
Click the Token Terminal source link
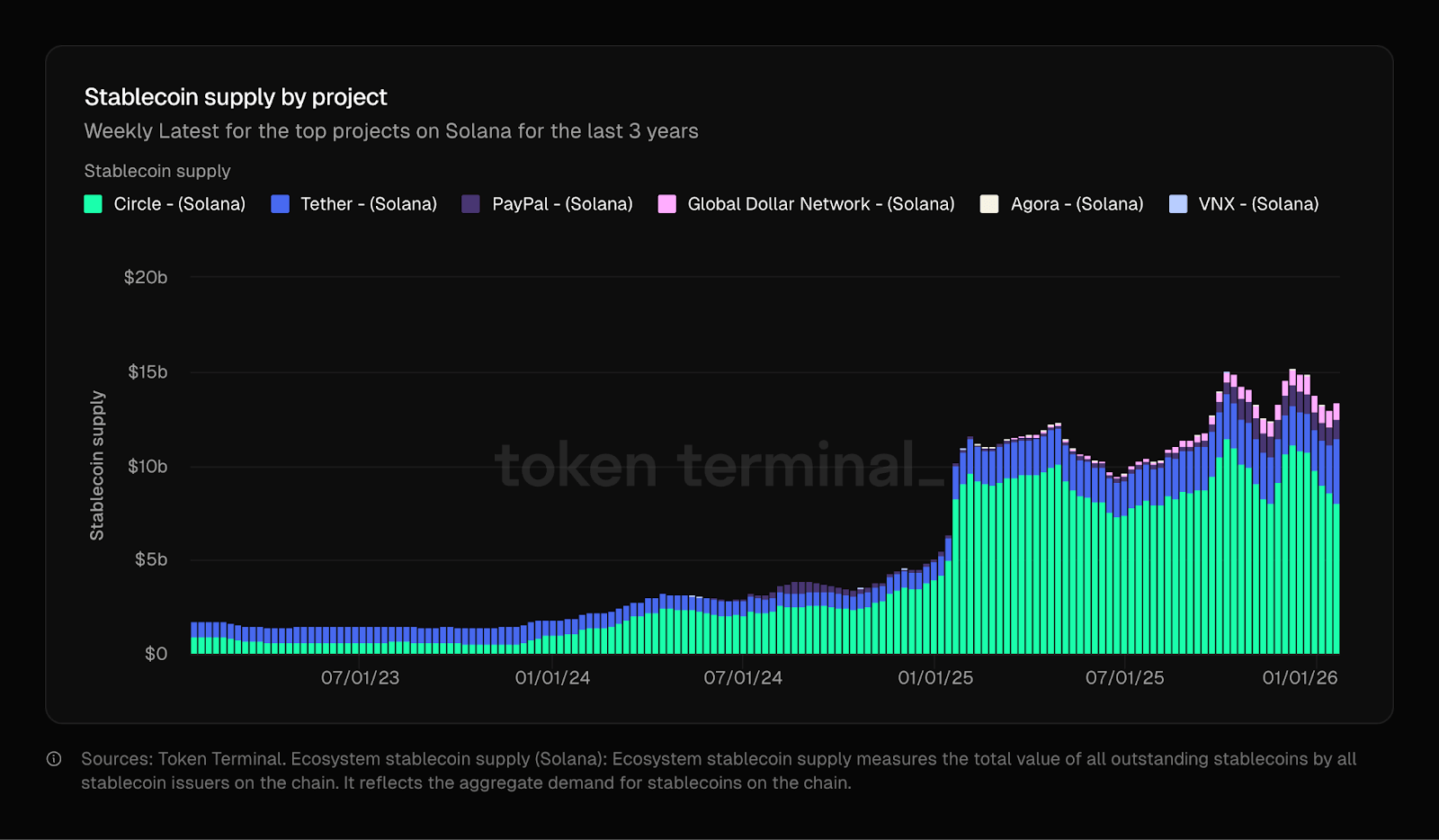click(219, 759)
